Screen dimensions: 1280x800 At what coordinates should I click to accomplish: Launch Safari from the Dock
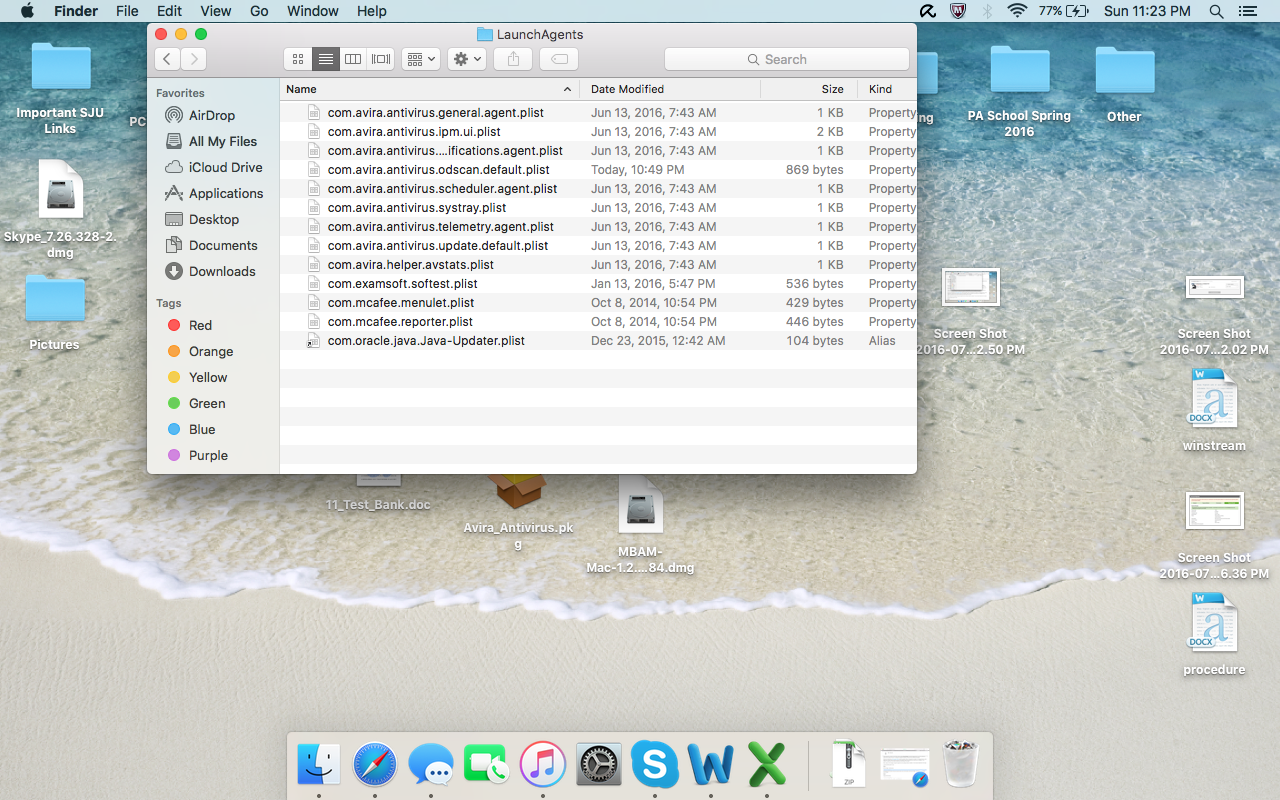point(375,767)
